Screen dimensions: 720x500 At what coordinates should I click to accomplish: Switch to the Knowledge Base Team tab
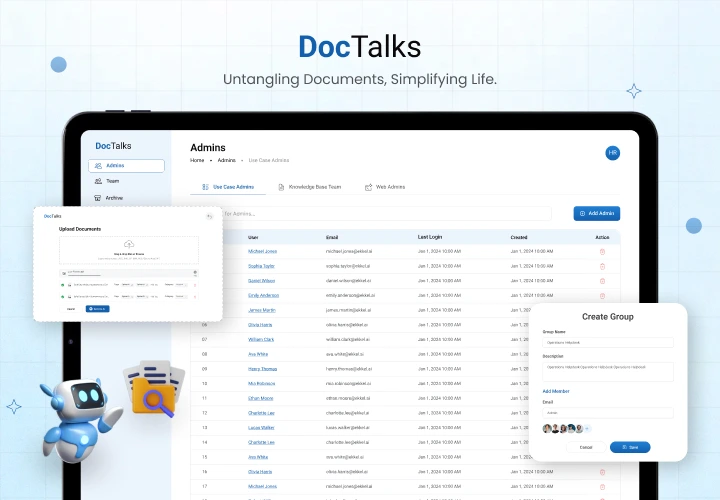point(308,187)
